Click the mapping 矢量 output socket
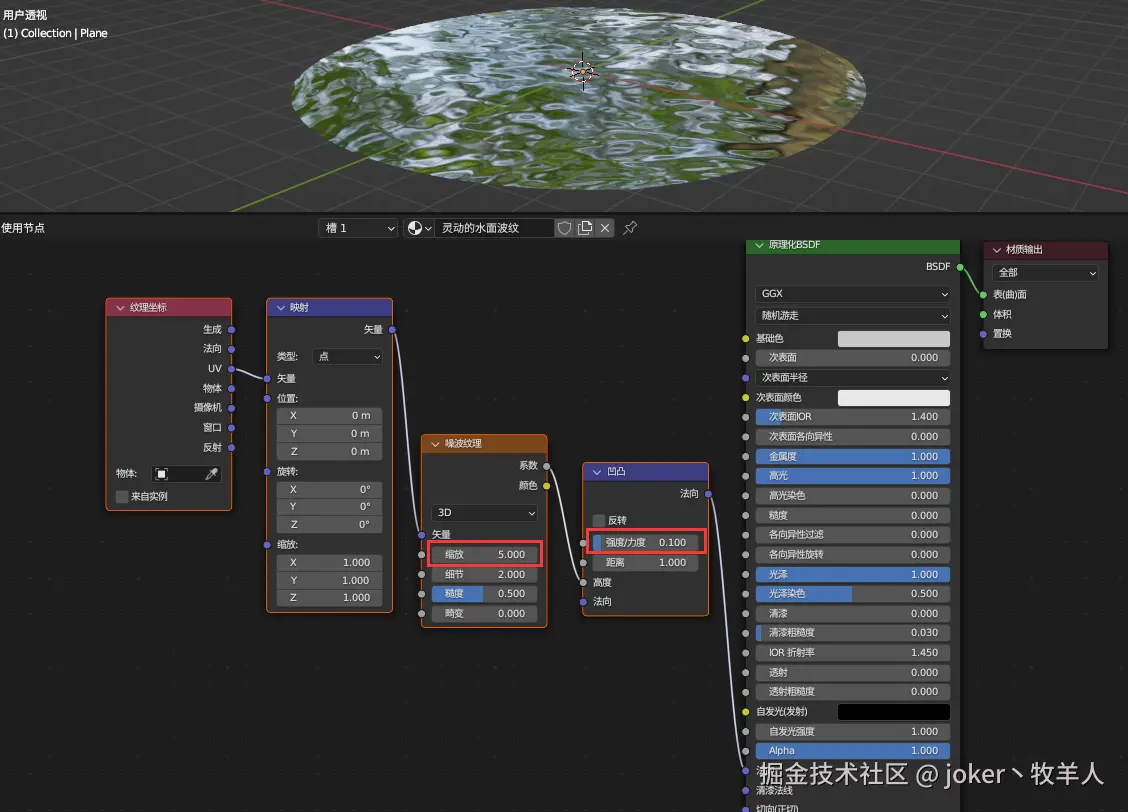 (392, 329)
